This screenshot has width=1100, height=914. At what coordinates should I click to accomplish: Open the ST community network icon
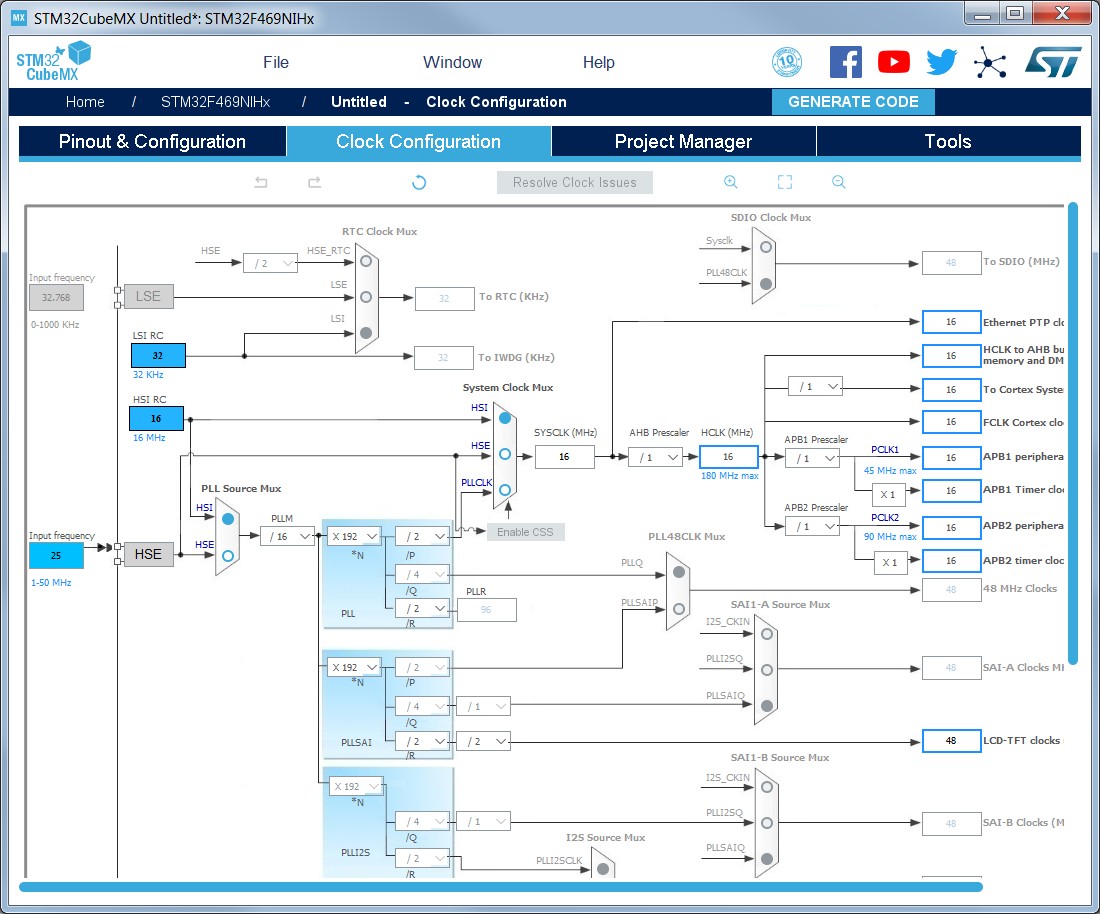click(x=990, y=62)
